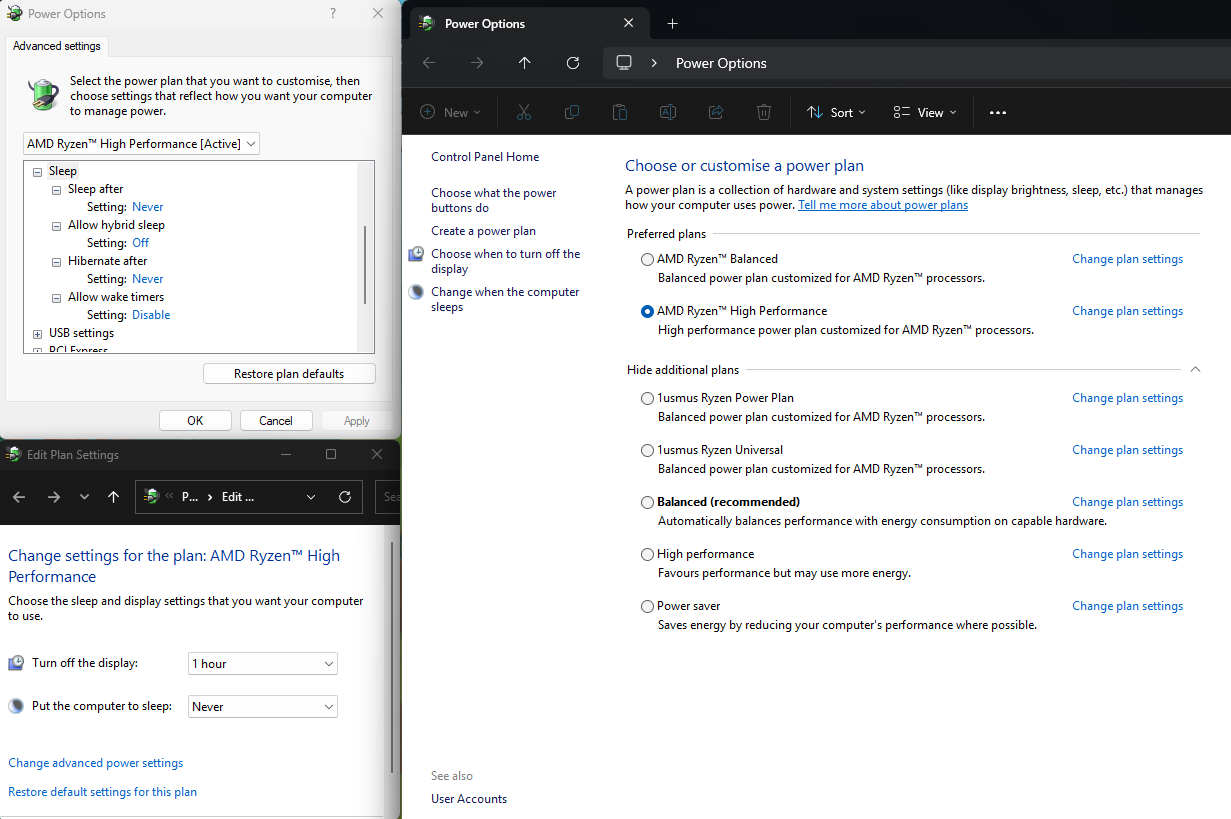Image resolution: width=1231 pixels, height=819 pixels.
Task: Open Change advanced power settings link
Action: pyautogui.click(x=96, y=763)
